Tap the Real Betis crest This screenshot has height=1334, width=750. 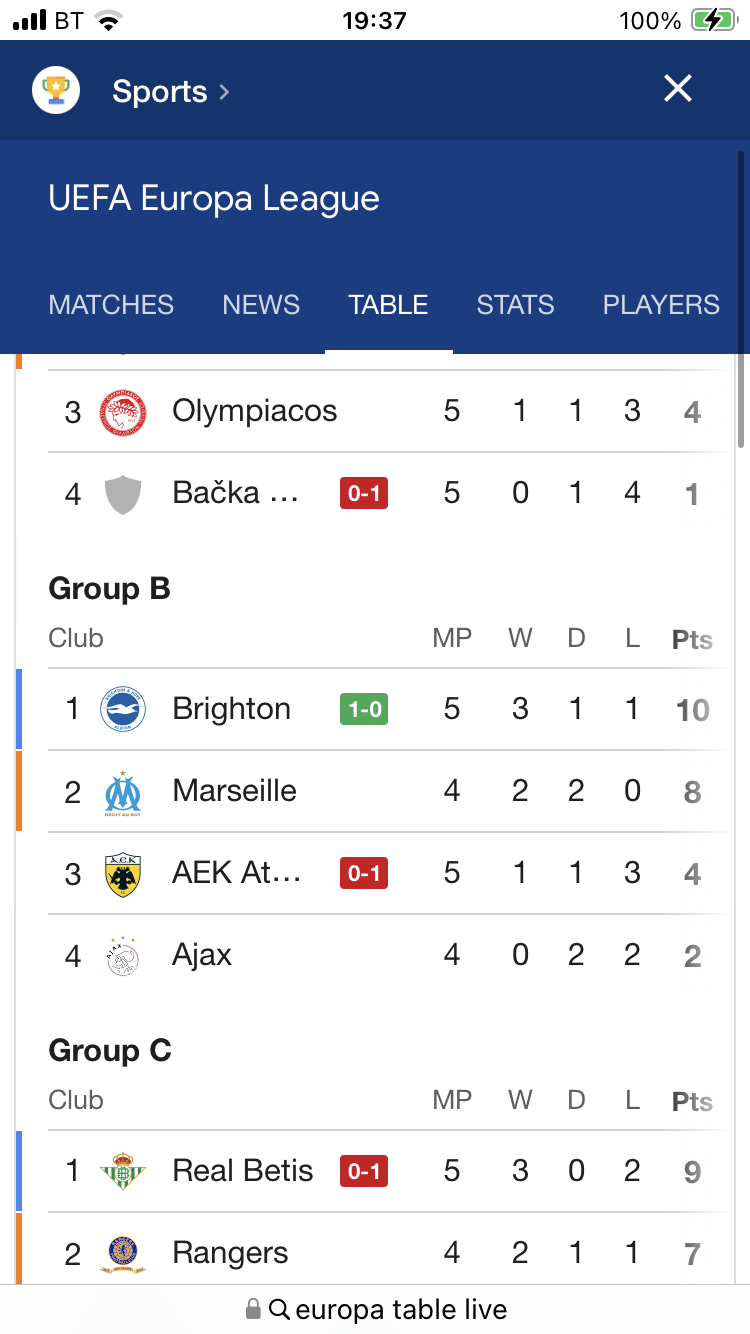(x=123, y=1172)
